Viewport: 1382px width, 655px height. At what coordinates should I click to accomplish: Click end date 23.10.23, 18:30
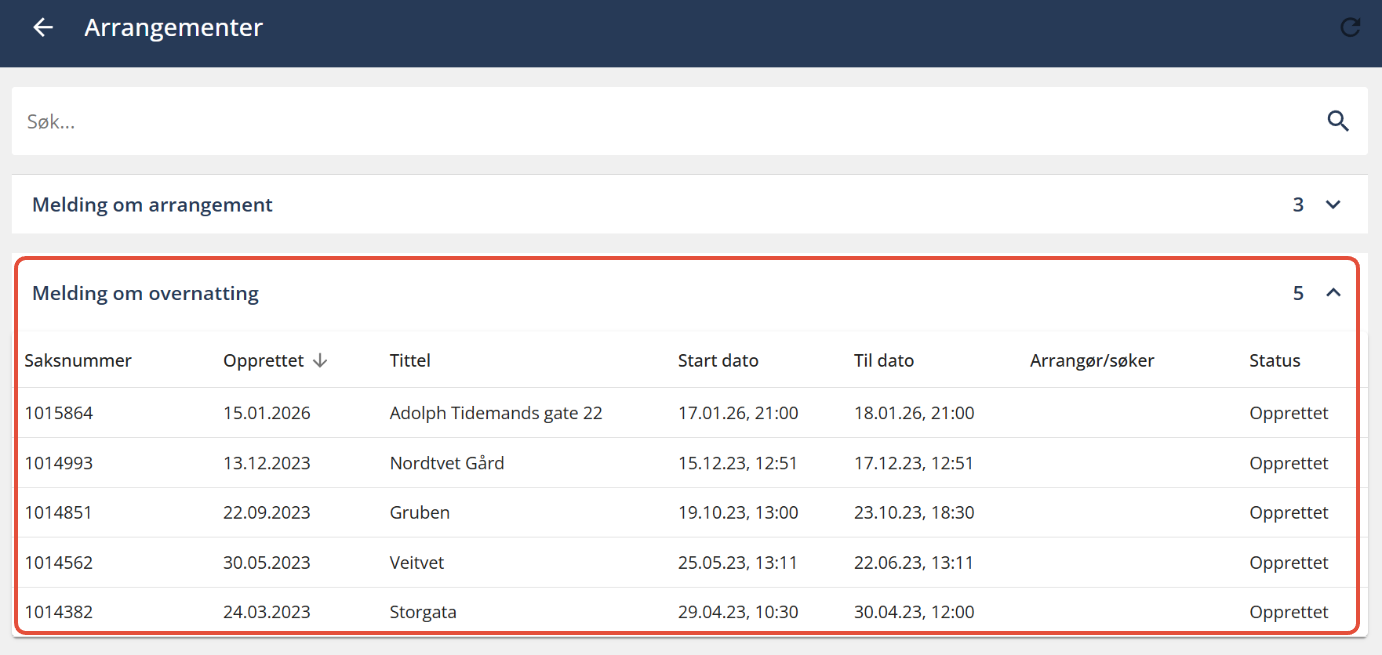(x=914, y=513)
